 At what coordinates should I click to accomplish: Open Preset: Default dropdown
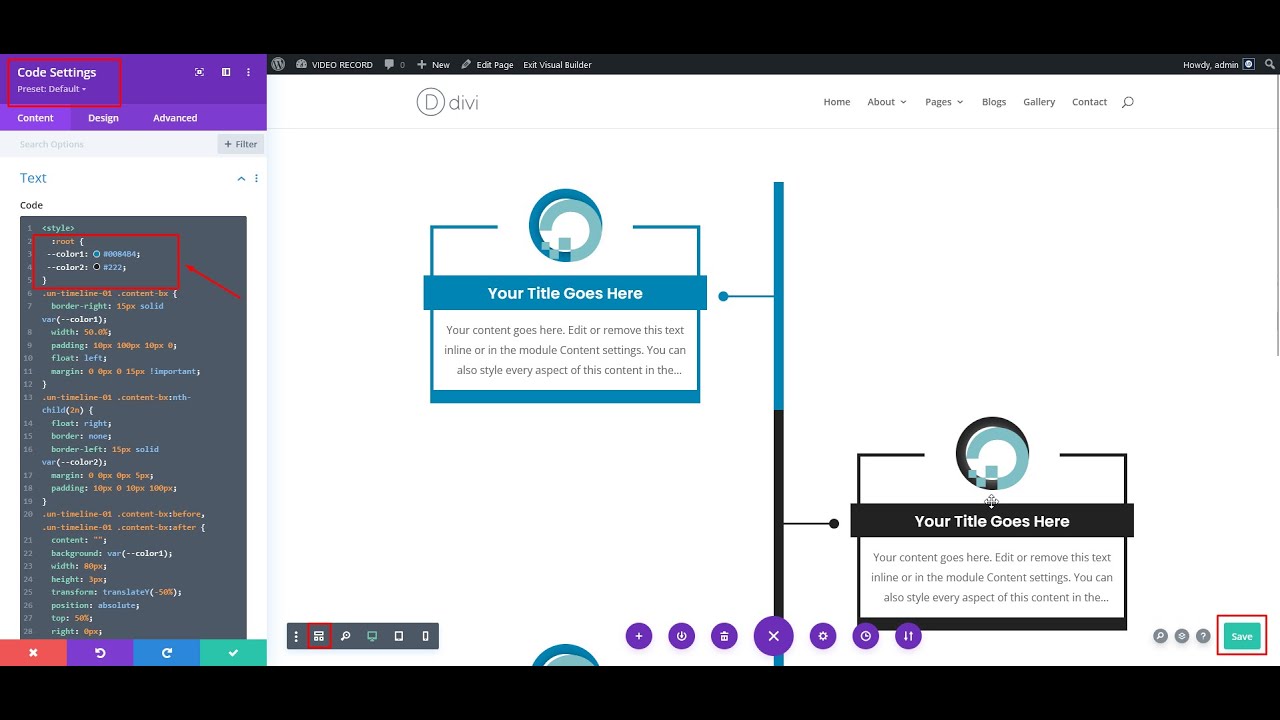point(52,89)
